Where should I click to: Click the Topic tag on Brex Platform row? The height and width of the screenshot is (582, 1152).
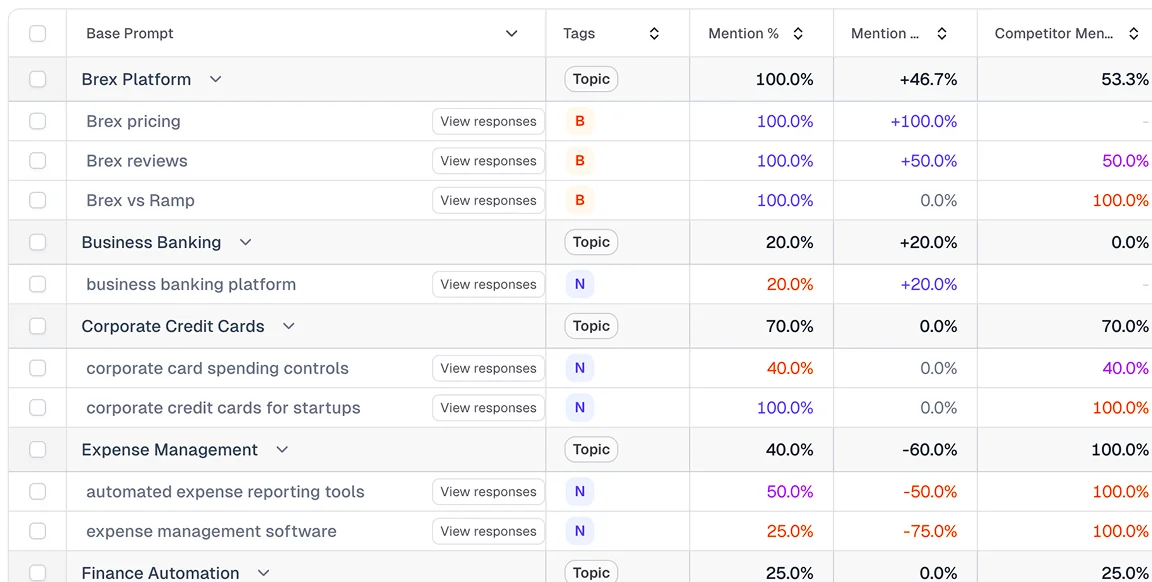click(x=591, y=78)
